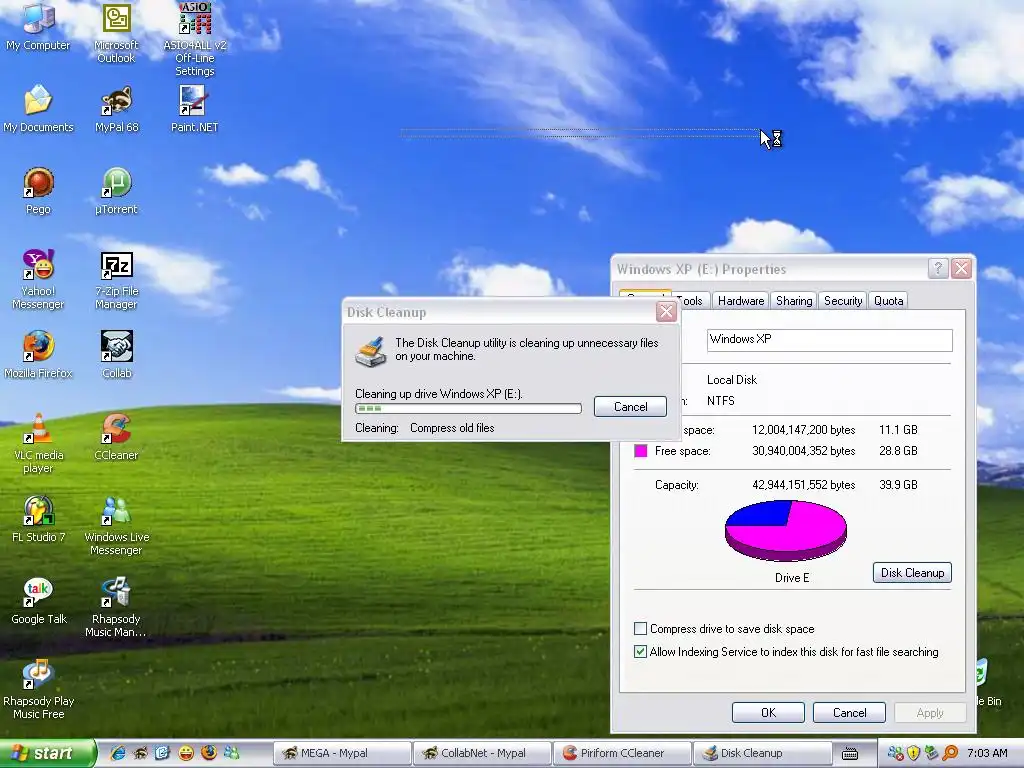Image resolution: width=1024 pixels, height=768 pixels.
Task: Open the Collab desktop shortcut
Action: pyautogui.click(x=116, y=355)
